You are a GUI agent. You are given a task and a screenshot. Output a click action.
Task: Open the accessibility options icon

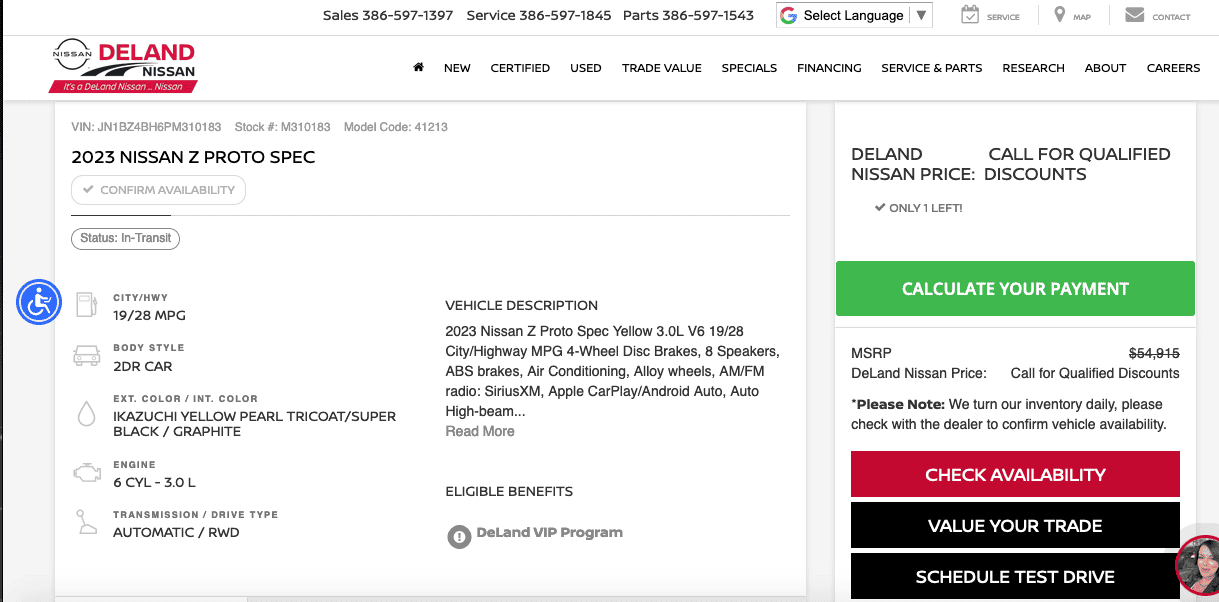click(x=39, y=301)
